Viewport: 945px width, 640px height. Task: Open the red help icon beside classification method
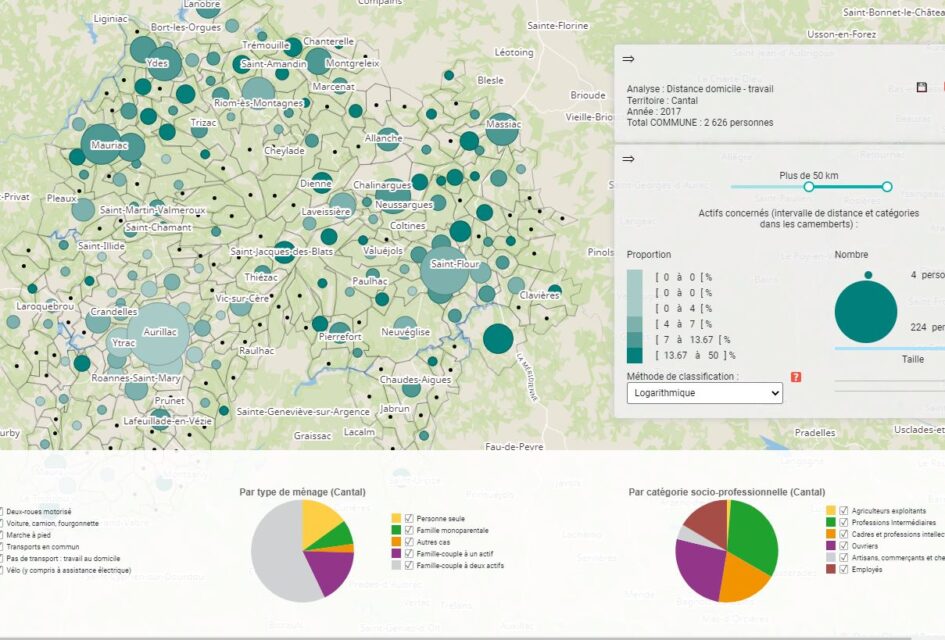[x=796, y=377]
